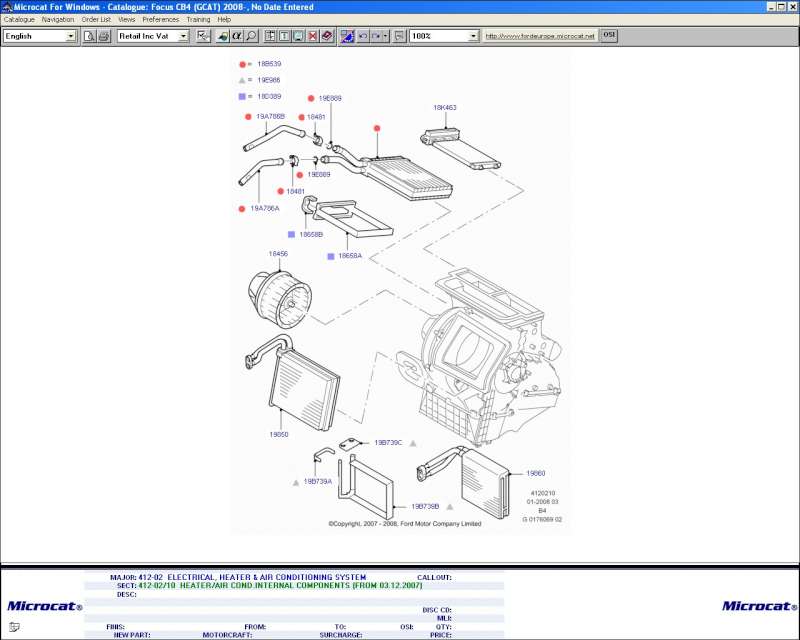Select part callout 18456 blower motor
Screen dimensions: 800x640
278,254
